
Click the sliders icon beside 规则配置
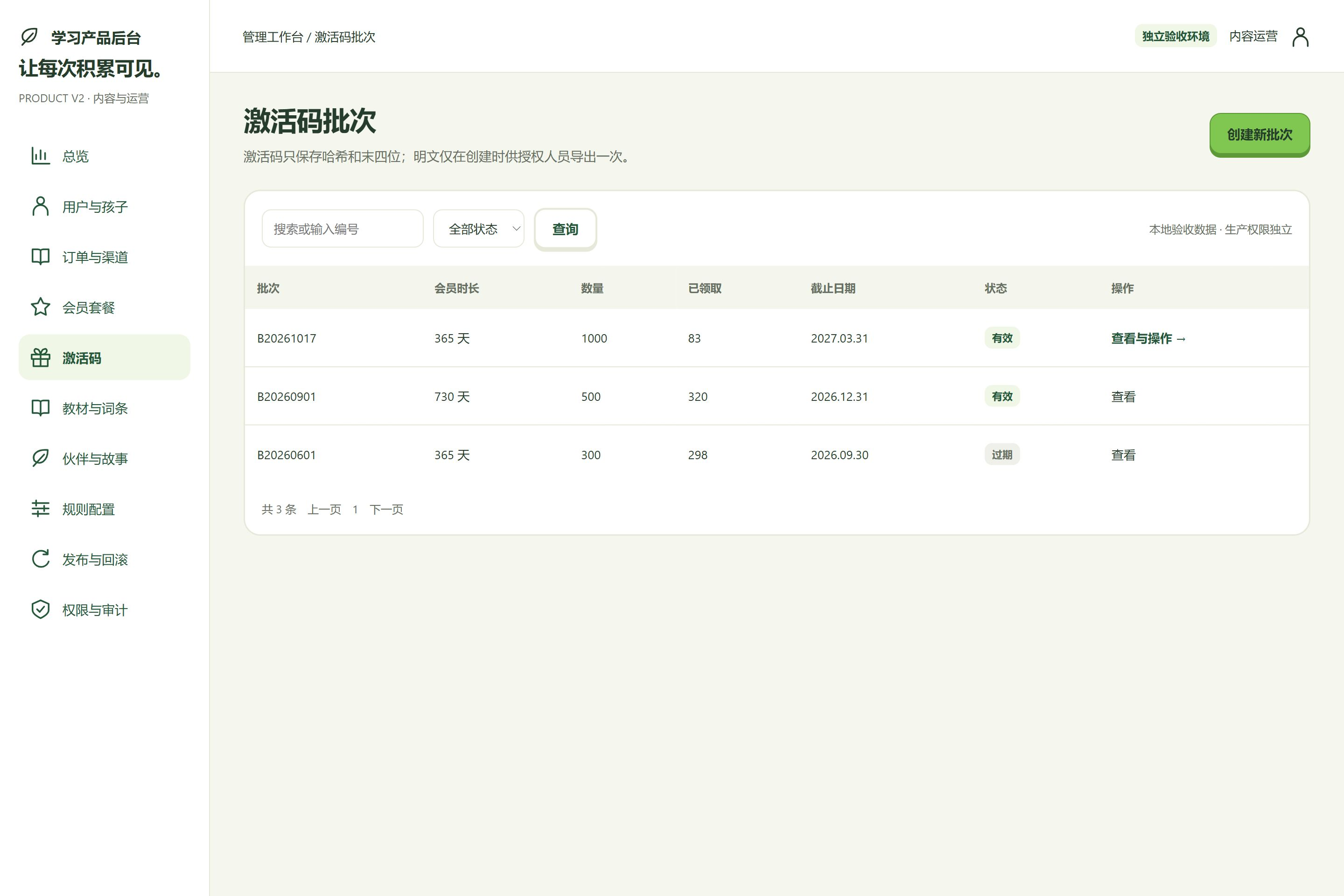(41, 509)
